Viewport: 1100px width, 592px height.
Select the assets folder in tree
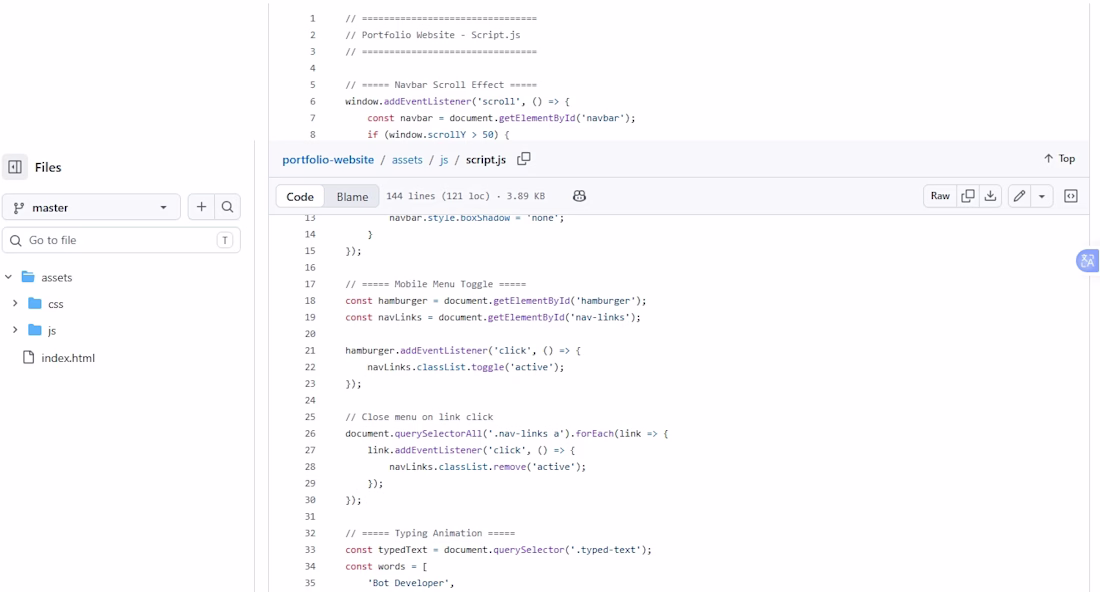pos(56,278)
